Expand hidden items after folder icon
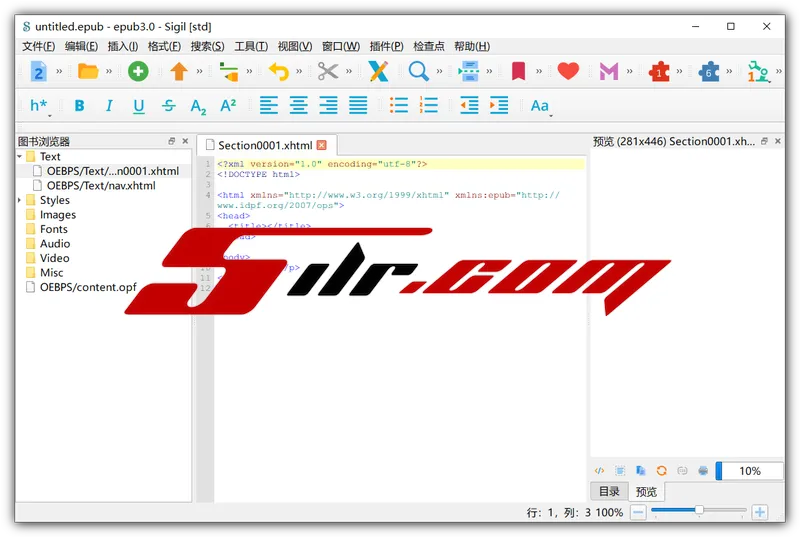The width and height of the screenshot is (800, 537). [x=109, y=71]
